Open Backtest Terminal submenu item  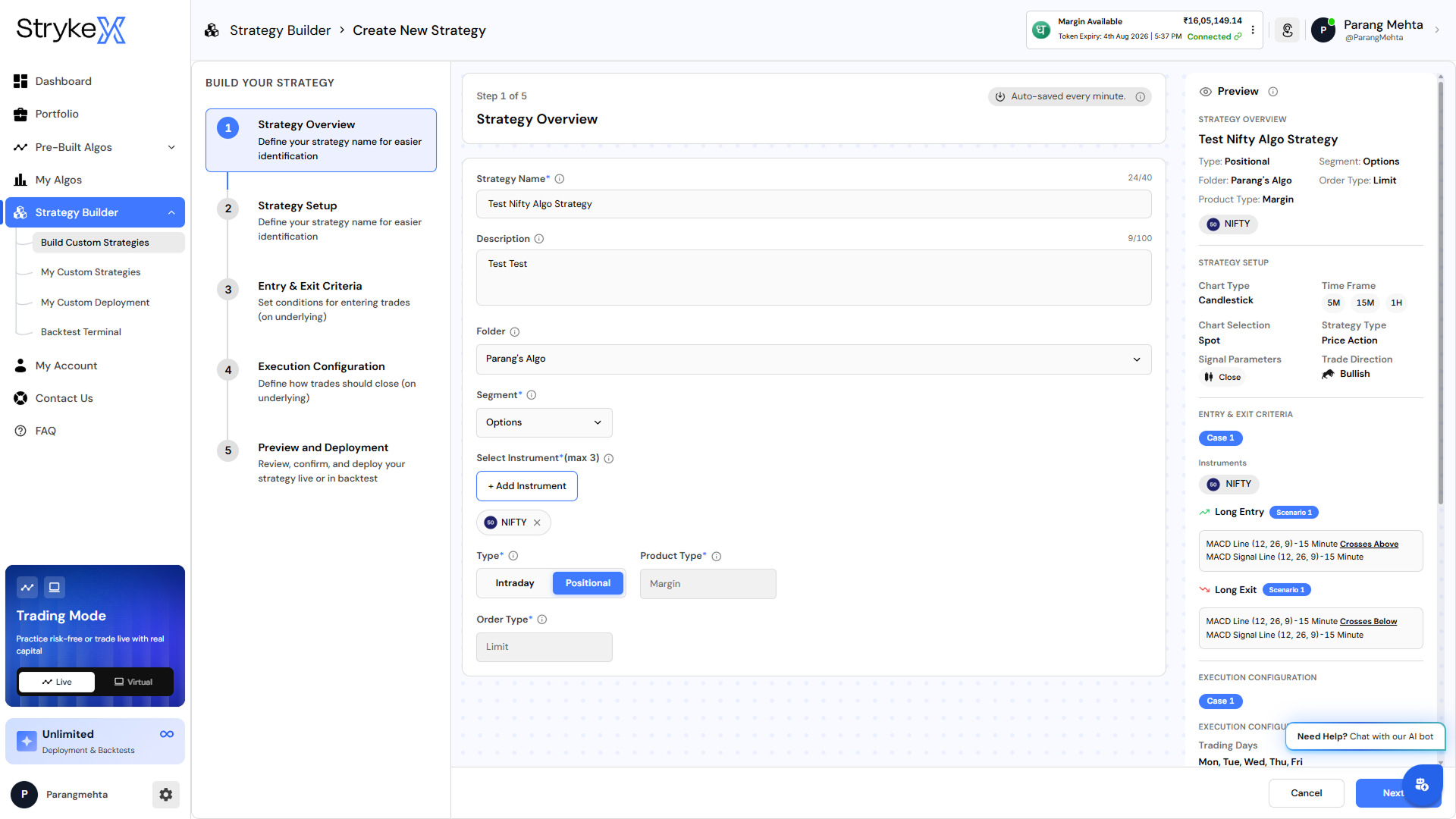click(x=81, y=332)
